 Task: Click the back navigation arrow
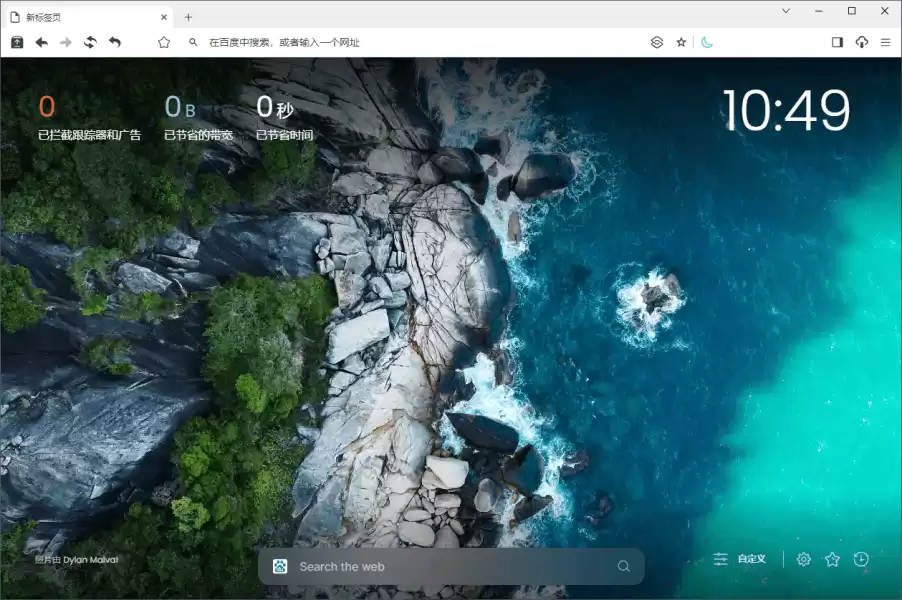coord(40,42)
